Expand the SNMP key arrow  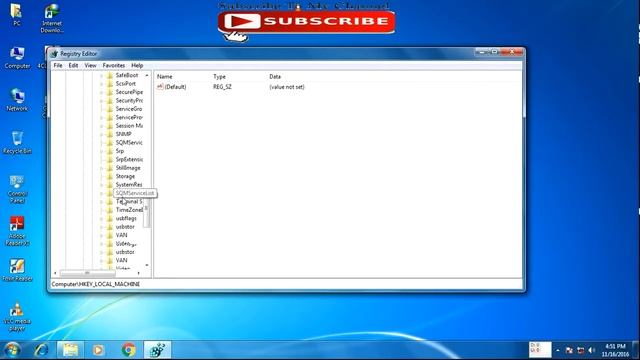click(102, 134)
